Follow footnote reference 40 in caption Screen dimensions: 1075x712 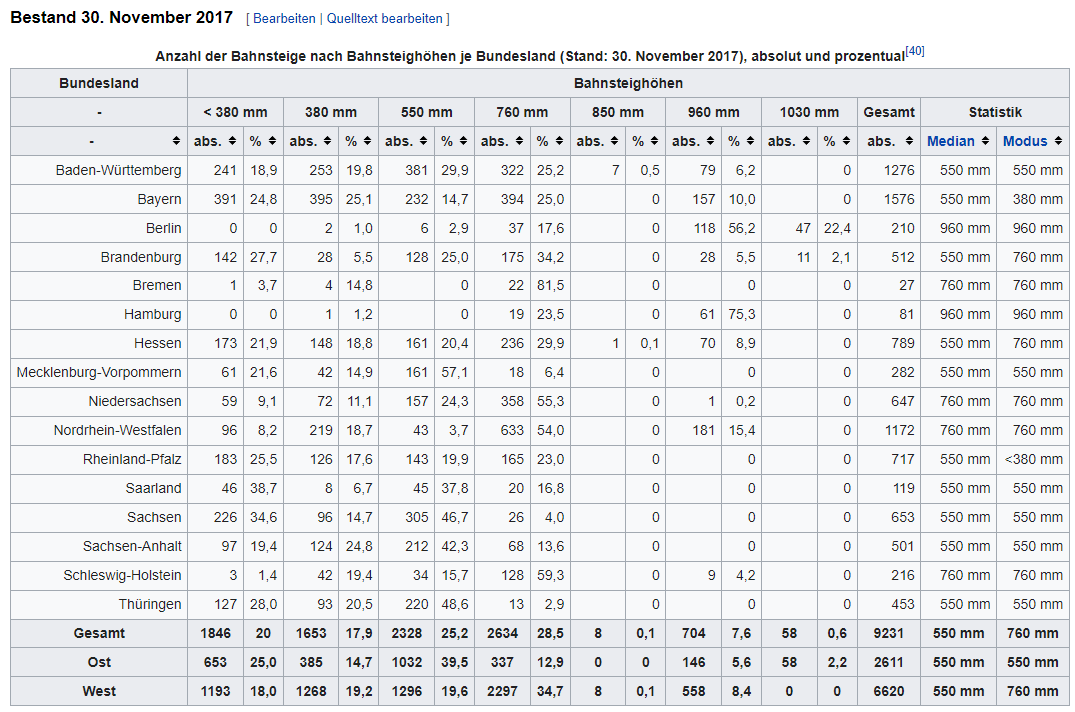[x=914, y=51]
